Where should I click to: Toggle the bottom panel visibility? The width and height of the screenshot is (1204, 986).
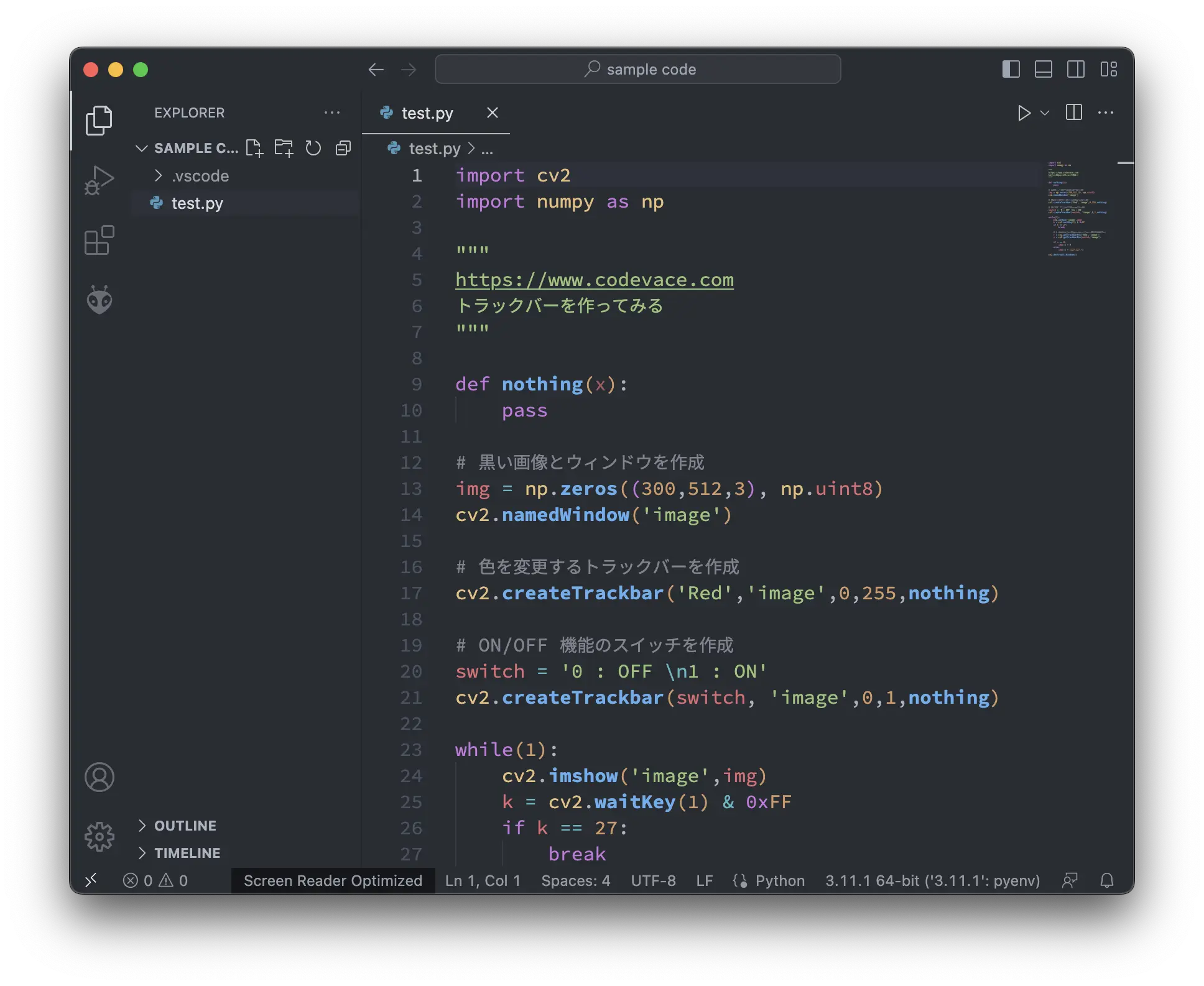tap(1044, 69)
